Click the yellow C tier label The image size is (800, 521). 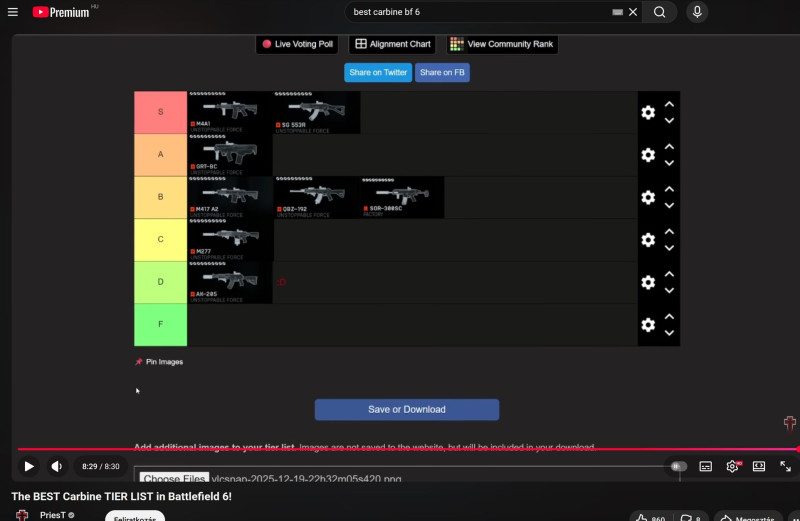tap(161, 239)
